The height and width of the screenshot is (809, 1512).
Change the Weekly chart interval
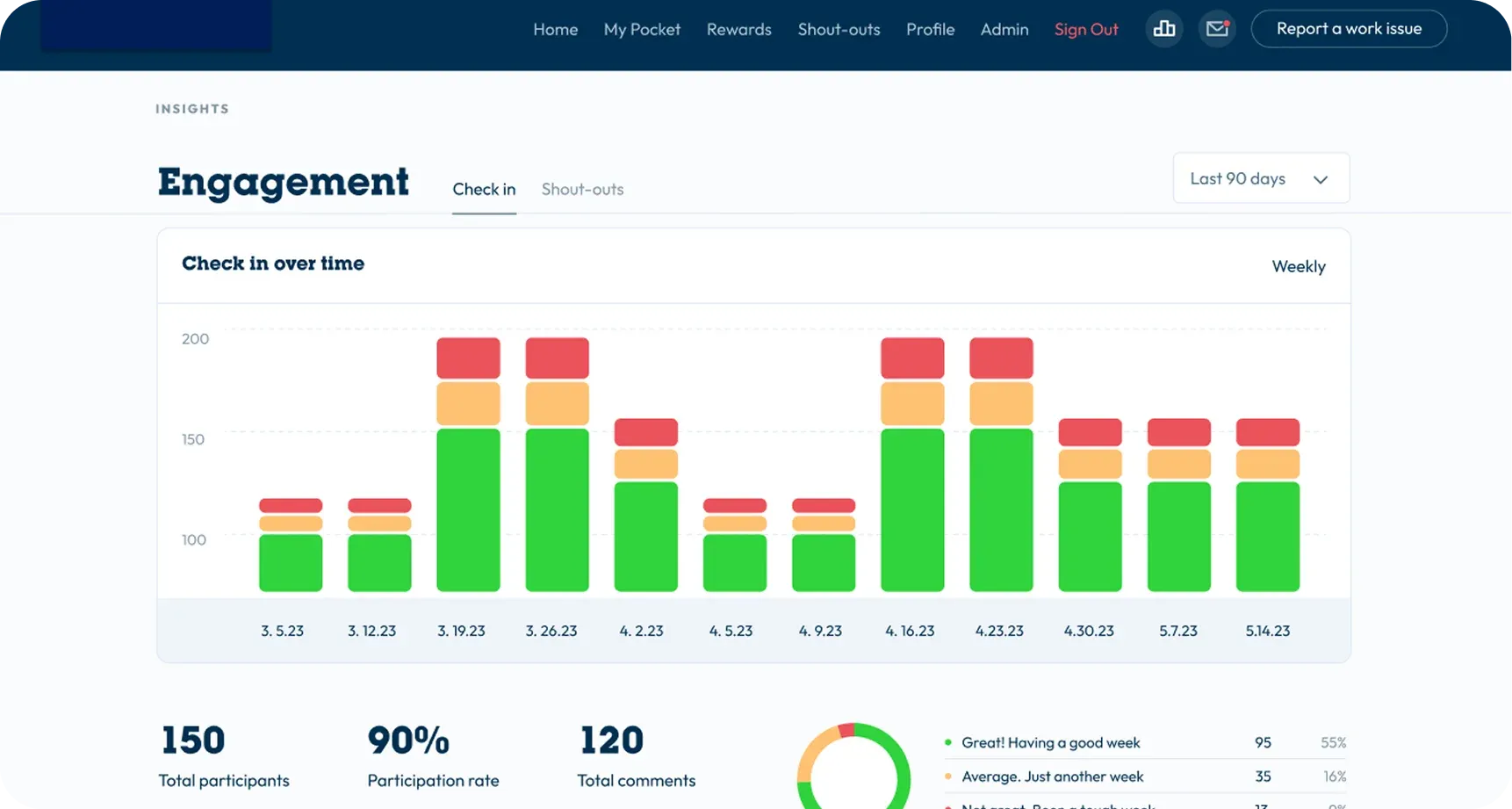pos(1298,266)
